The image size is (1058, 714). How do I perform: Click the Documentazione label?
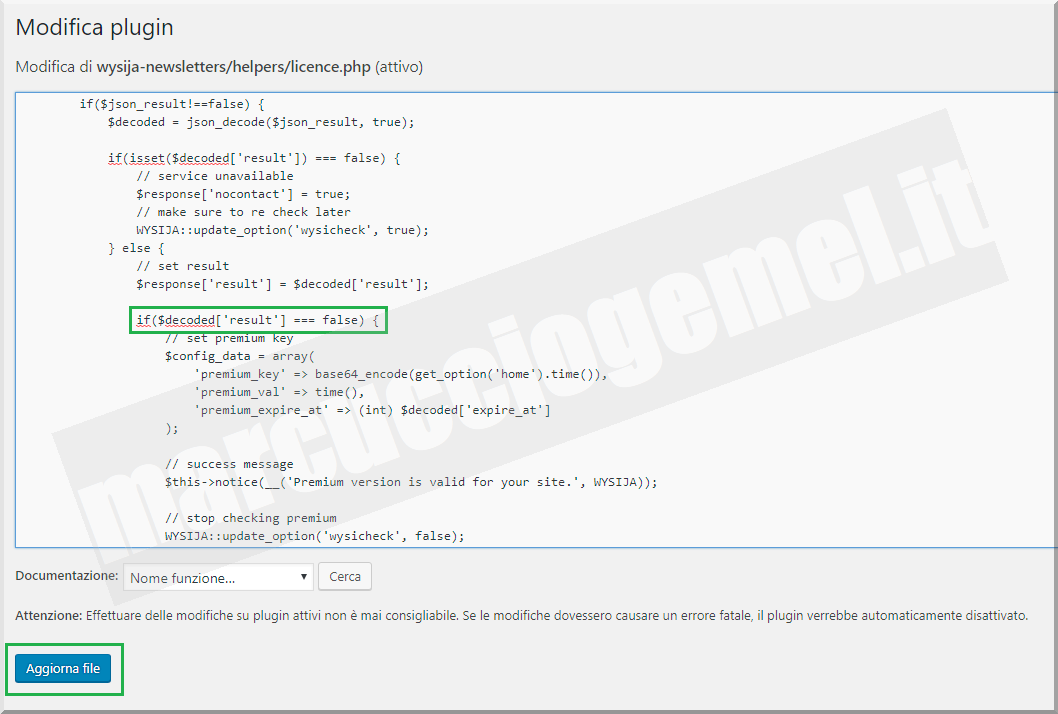tap(67, 576)
